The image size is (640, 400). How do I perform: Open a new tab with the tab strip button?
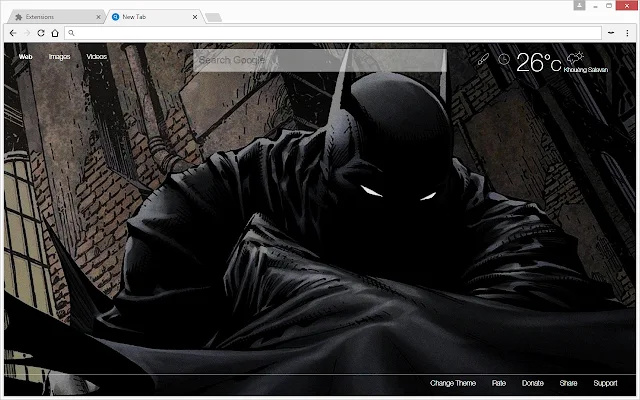213,18
